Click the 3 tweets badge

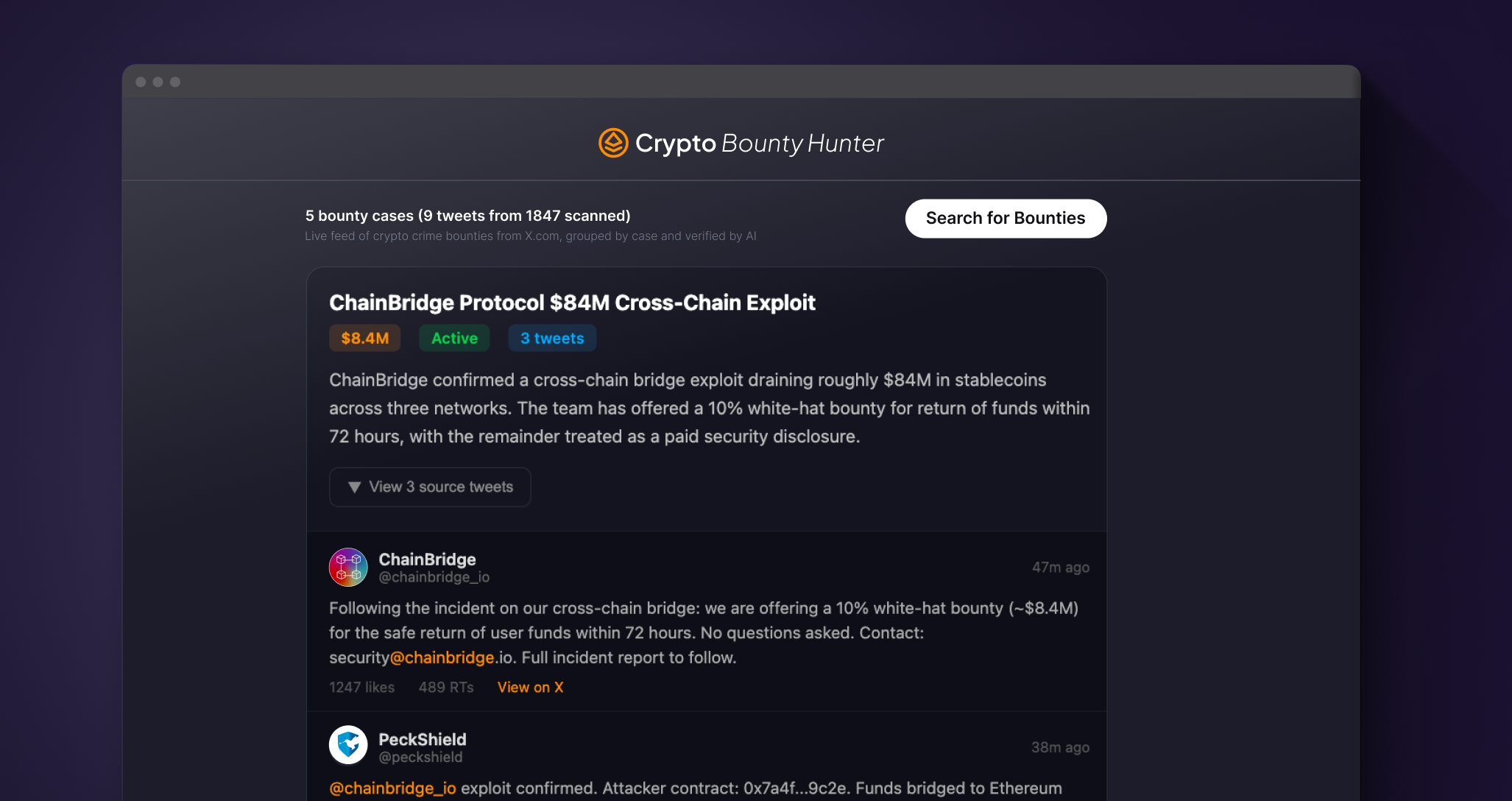[552, 338]
